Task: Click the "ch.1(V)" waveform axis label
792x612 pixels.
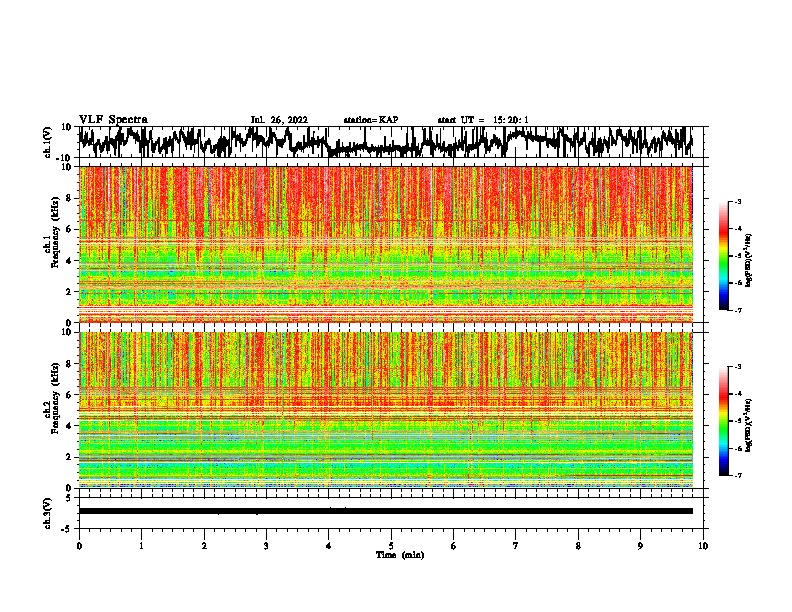Action: (48, 142)
